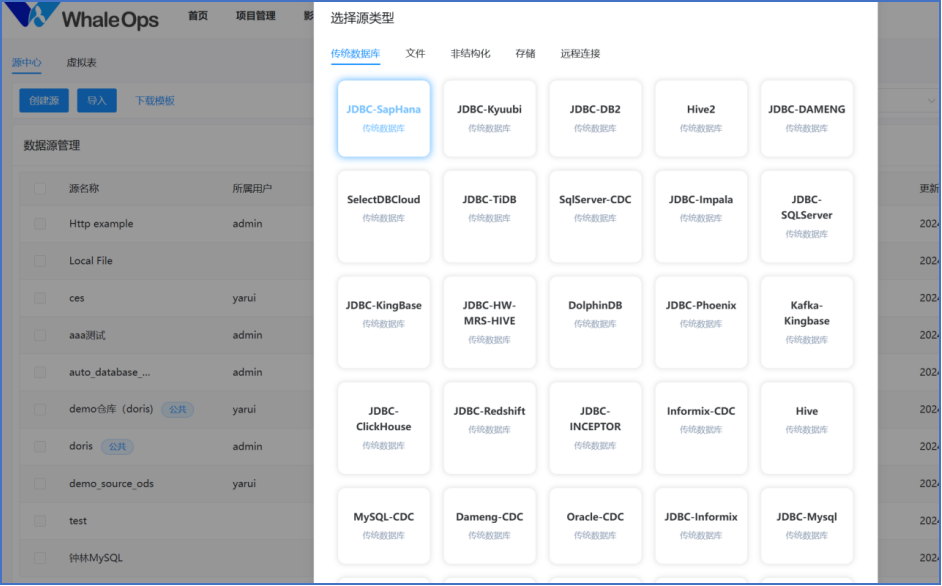Click the 数据源管理 heading
Viewport: 942px width, 586px height.
[x=52, y=145]
